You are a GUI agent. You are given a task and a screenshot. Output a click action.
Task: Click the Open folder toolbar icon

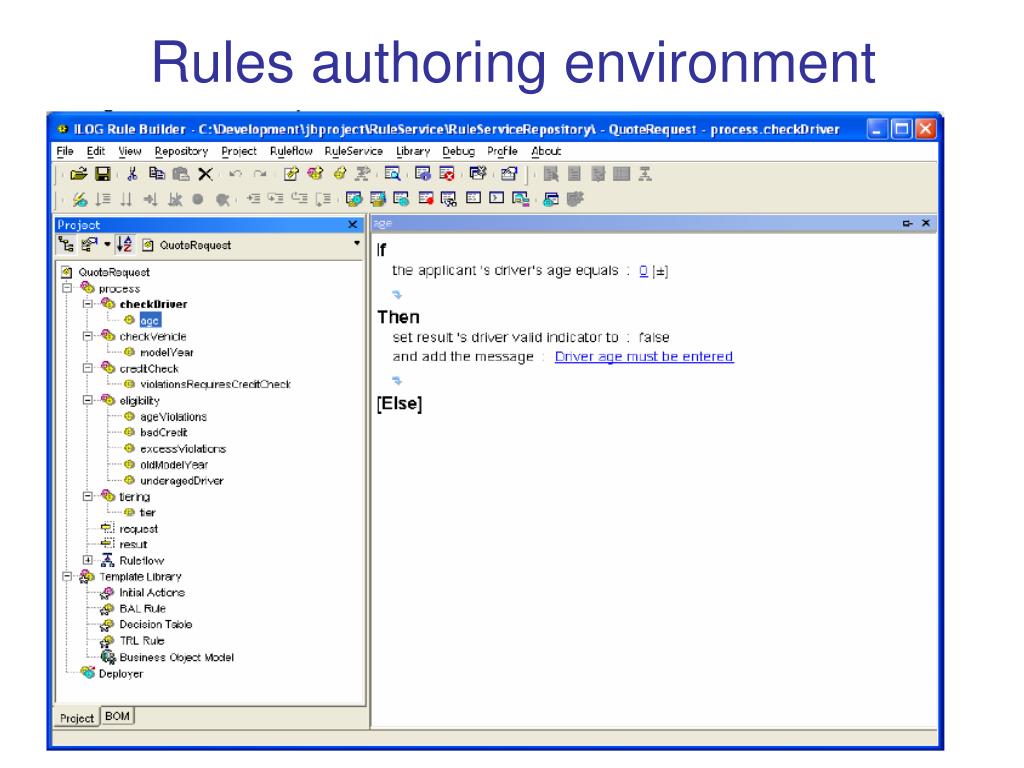tap(78, 174)
